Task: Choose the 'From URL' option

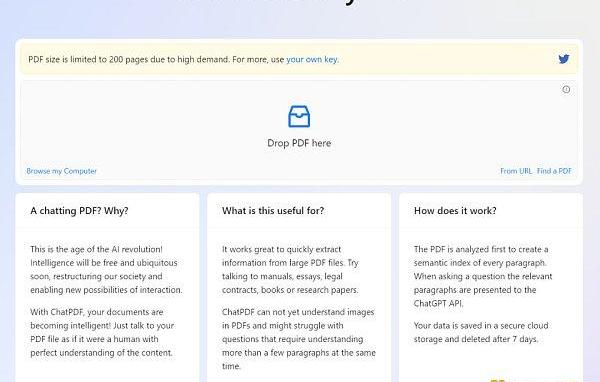Action: point(516,171)
